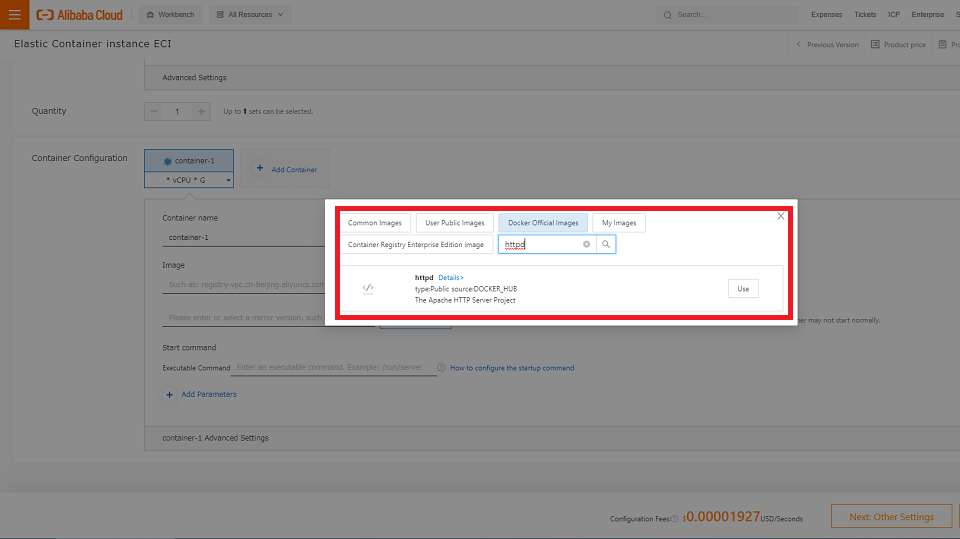The height and width of the screenshot is (539, 960).
Task: Increase quantity with plus button
Action: coord(201,111)
